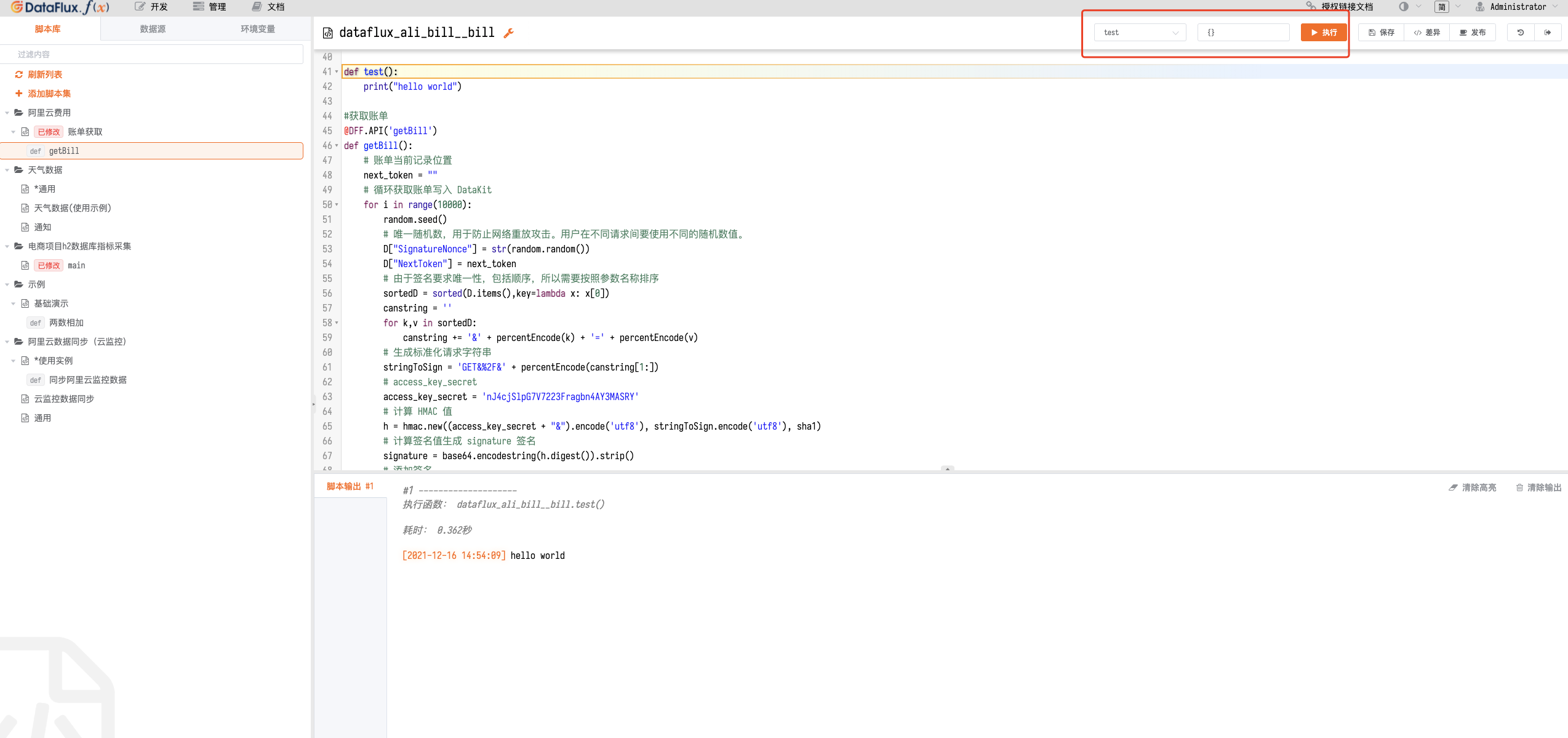The image size is (1568, 738).
Task: Click the exit editor arrow icon
Action: click(1547, 33)
